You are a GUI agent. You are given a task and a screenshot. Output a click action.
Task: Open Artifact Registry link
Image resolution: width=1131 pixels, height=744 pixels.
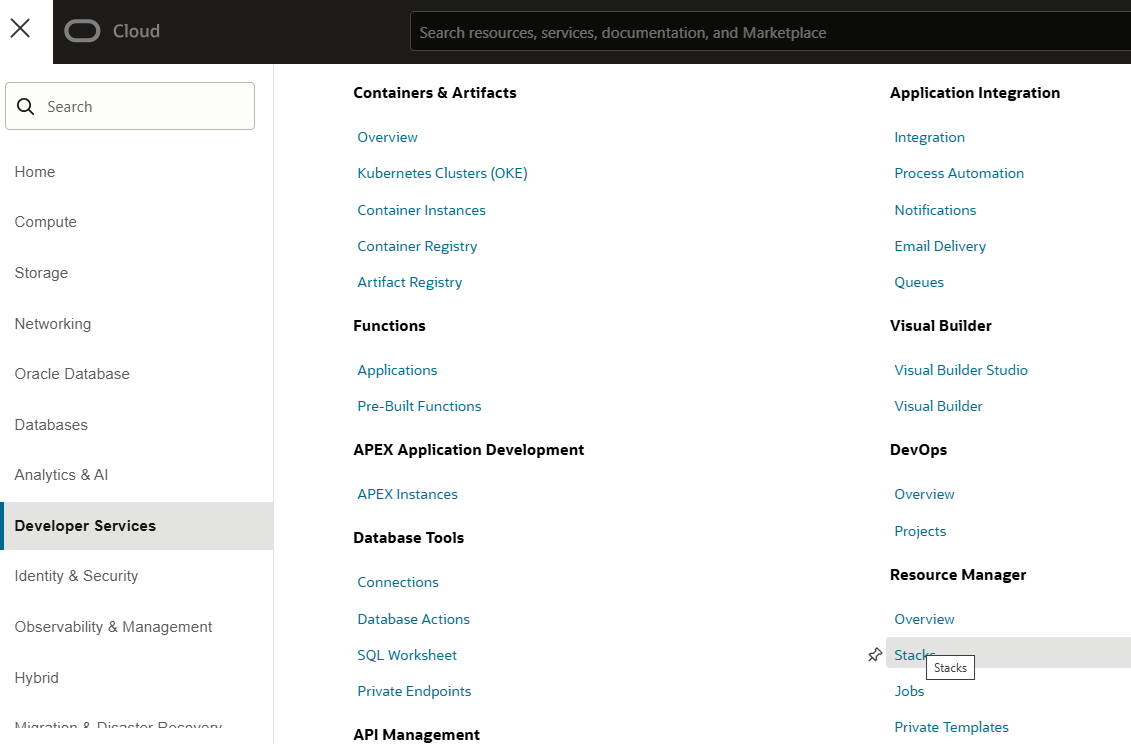[410, 282]
